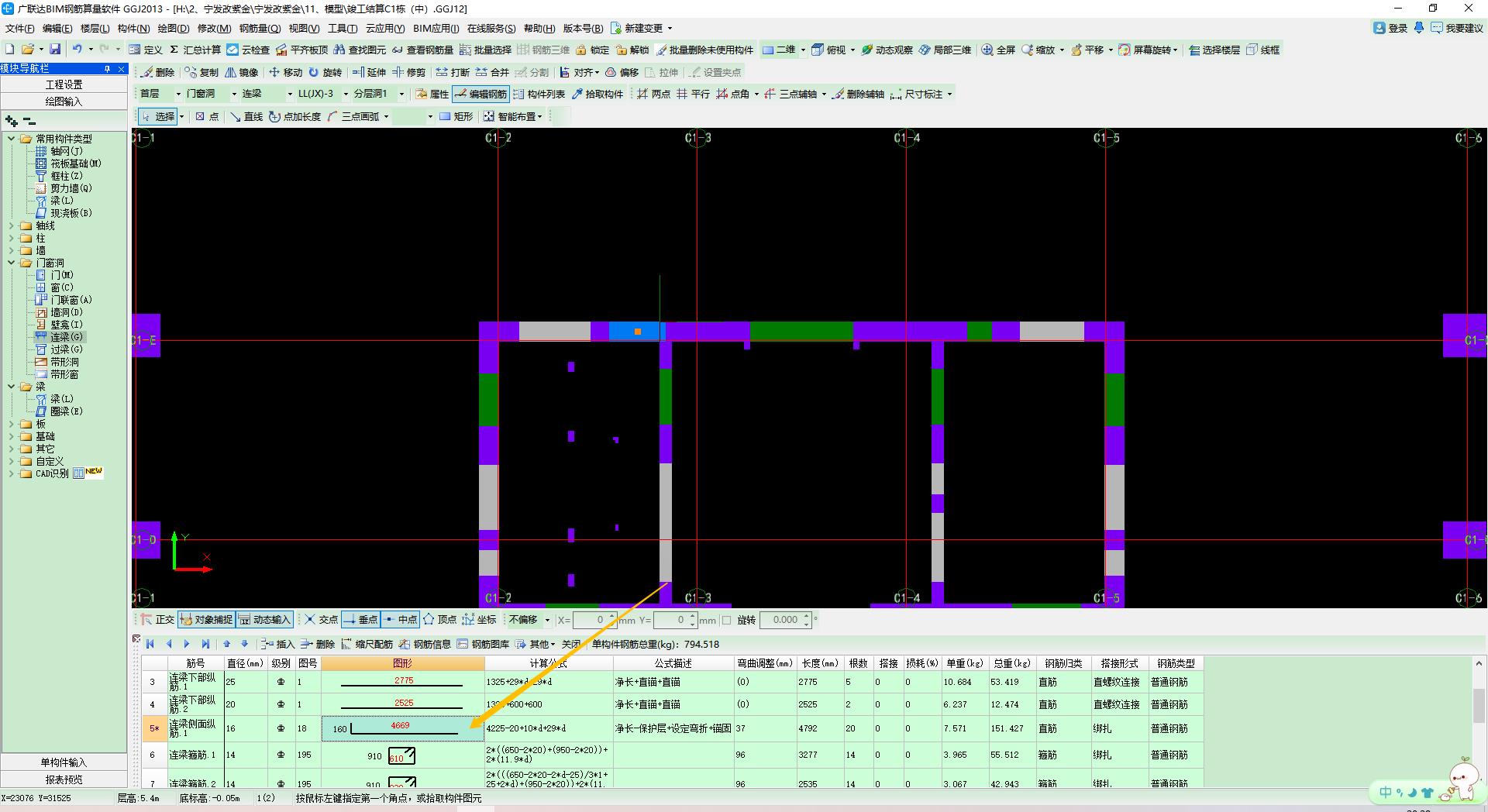1488x812 pixels.
Task: Click 编辑钢筋 edit rebar button
Action: (x=481, y=94)
